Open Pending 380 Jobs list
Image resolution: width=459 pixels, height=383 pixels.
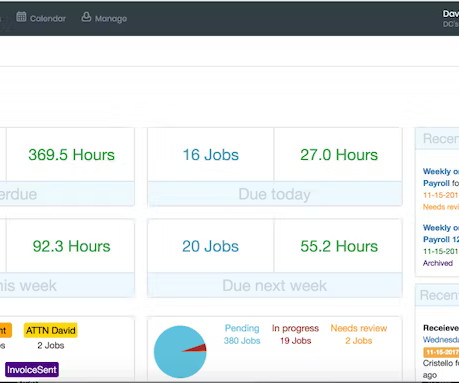(242, 334)
